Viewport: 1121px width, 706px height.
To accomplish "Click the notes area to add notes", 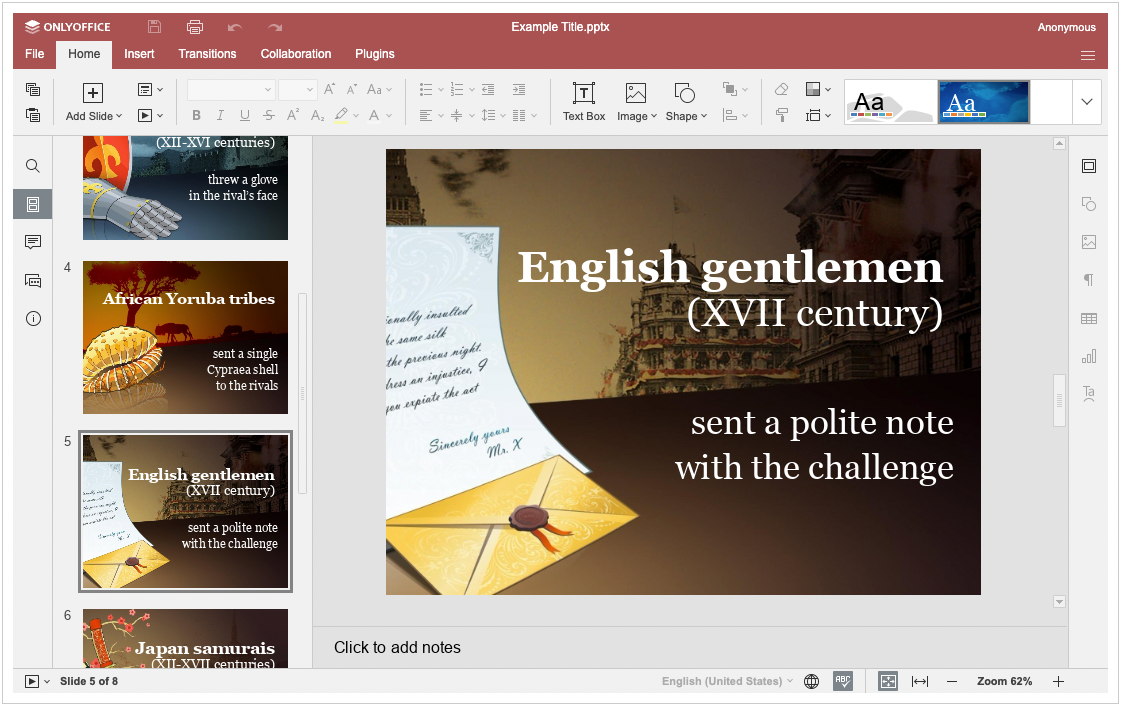I will 690,647.
